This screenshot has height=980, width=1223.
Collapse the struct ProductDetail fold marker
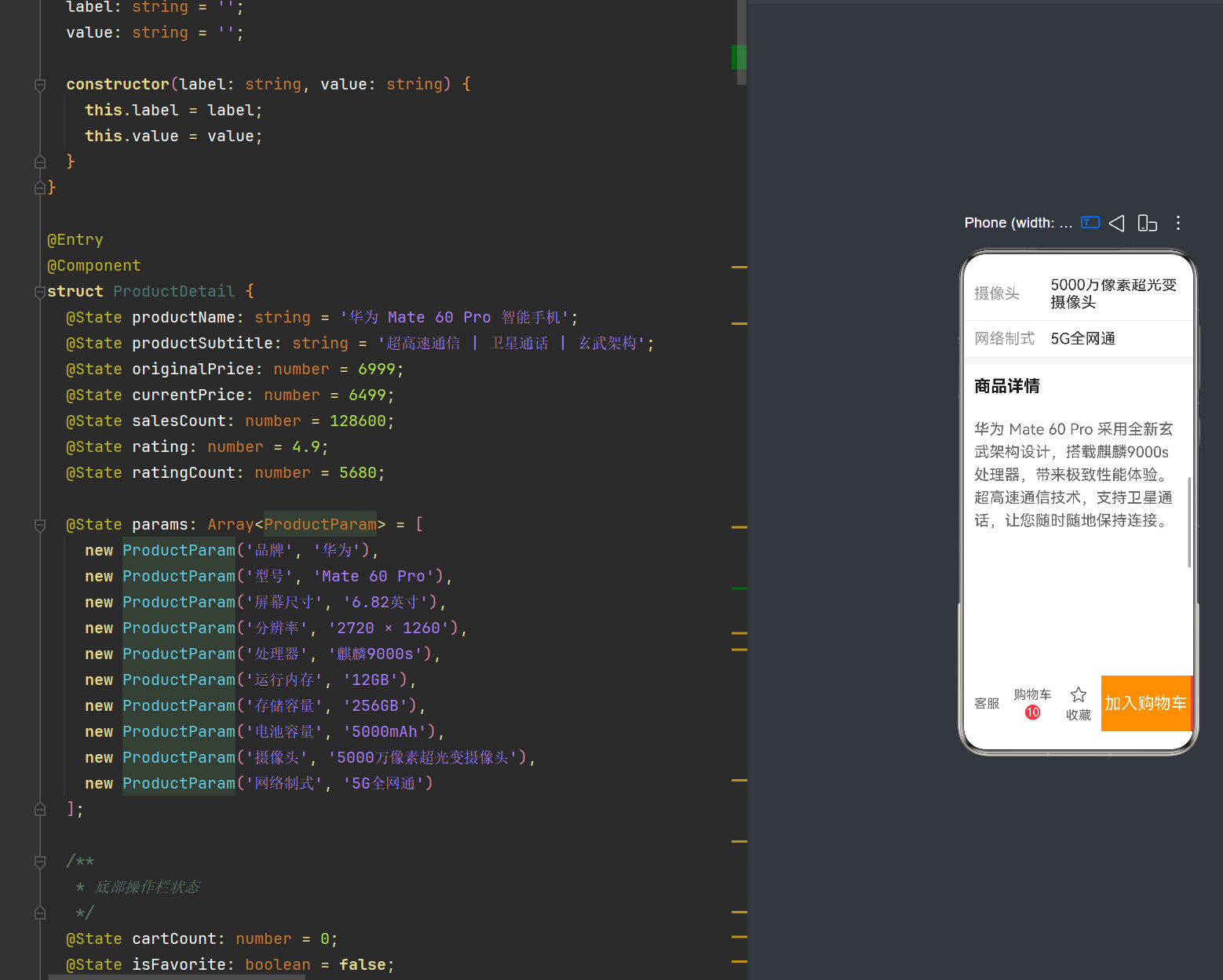coord(40,292)
